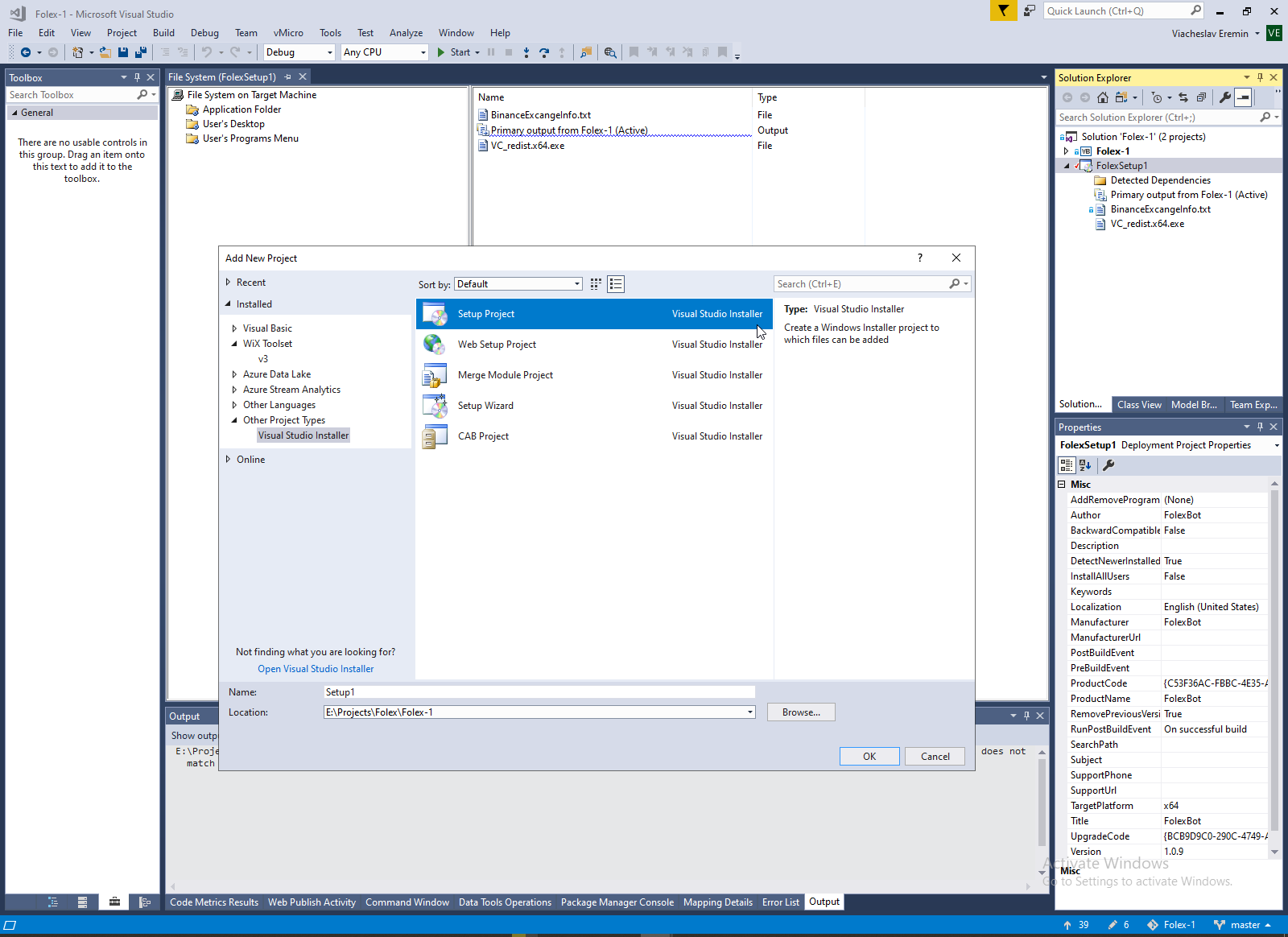
Task: Click the Step Over debug icon
Action: (x=544, y=52)
